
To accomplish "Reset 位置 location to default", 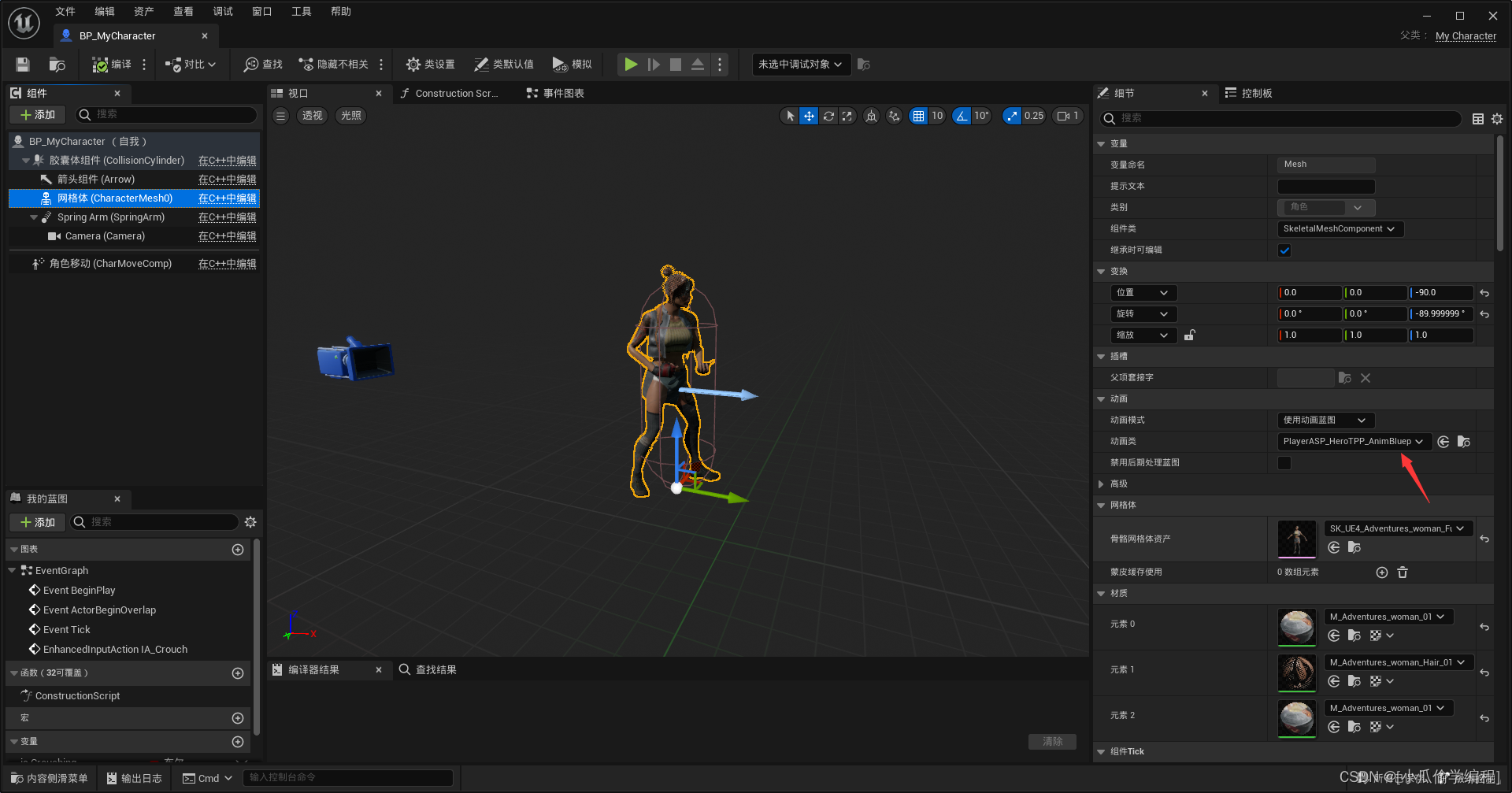I will point(1484,293).
